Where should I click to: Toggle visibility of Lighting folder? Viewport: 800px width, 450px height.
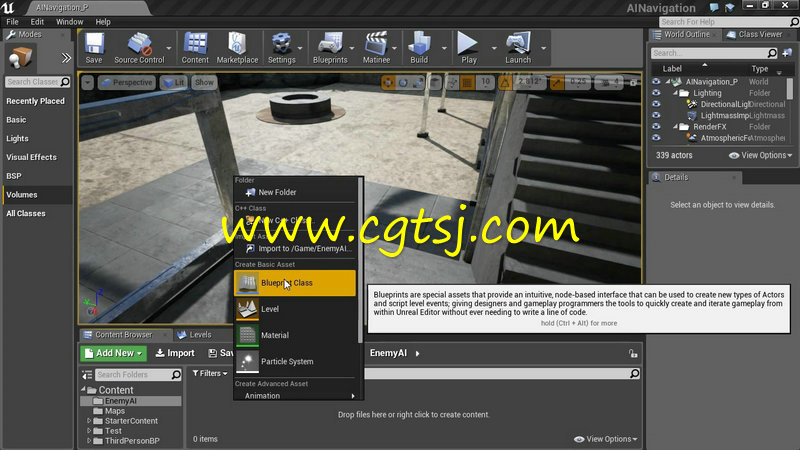click(656, 93)
